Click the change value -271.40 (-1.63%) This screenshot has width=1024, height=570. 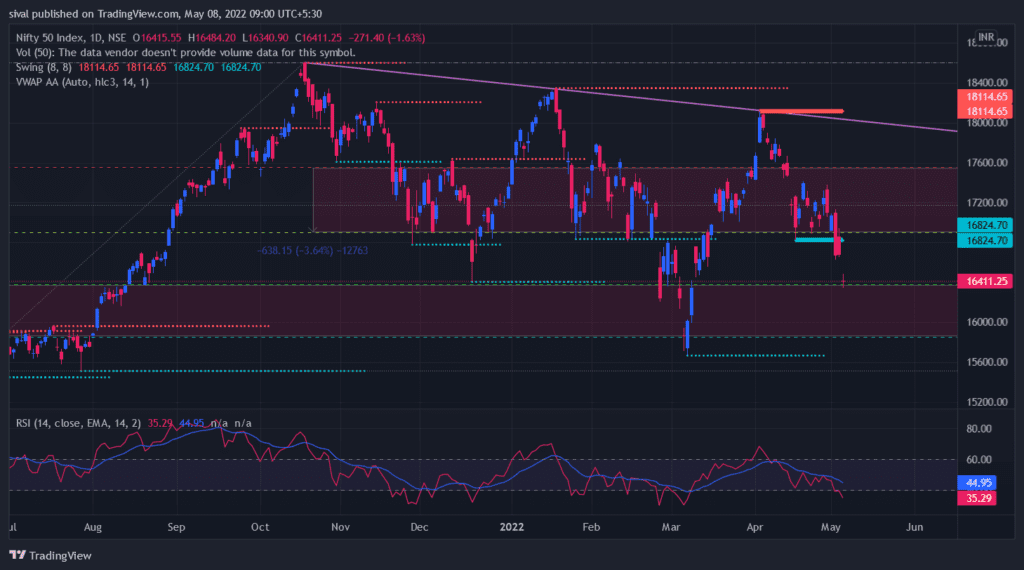point(387,38)
